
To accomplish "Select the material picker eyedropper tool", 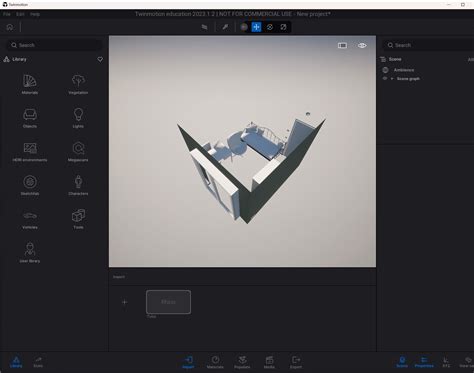I will 225,27.
